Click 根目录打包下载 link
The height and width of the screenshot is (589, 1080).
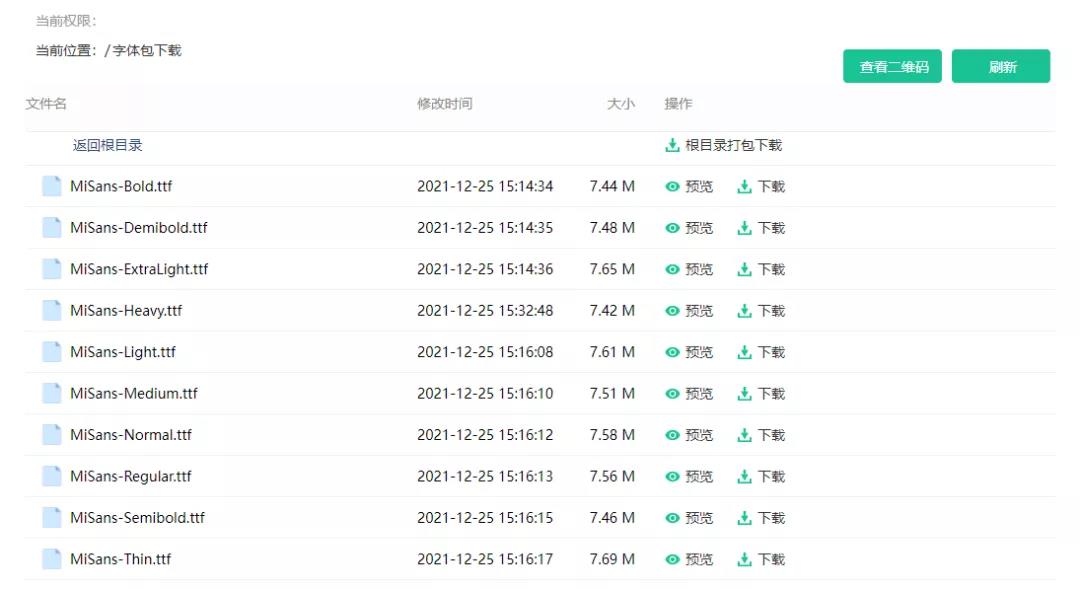734,145
